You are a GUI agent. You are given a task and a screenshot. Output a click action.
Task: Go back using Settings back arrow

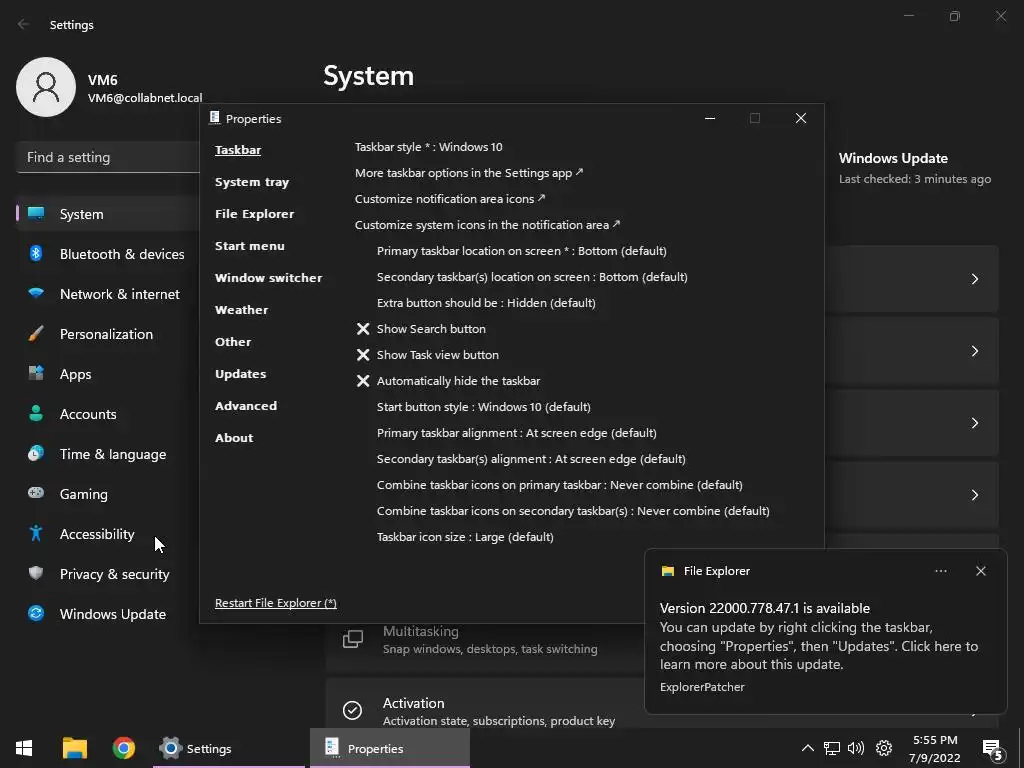click(24, 24)
